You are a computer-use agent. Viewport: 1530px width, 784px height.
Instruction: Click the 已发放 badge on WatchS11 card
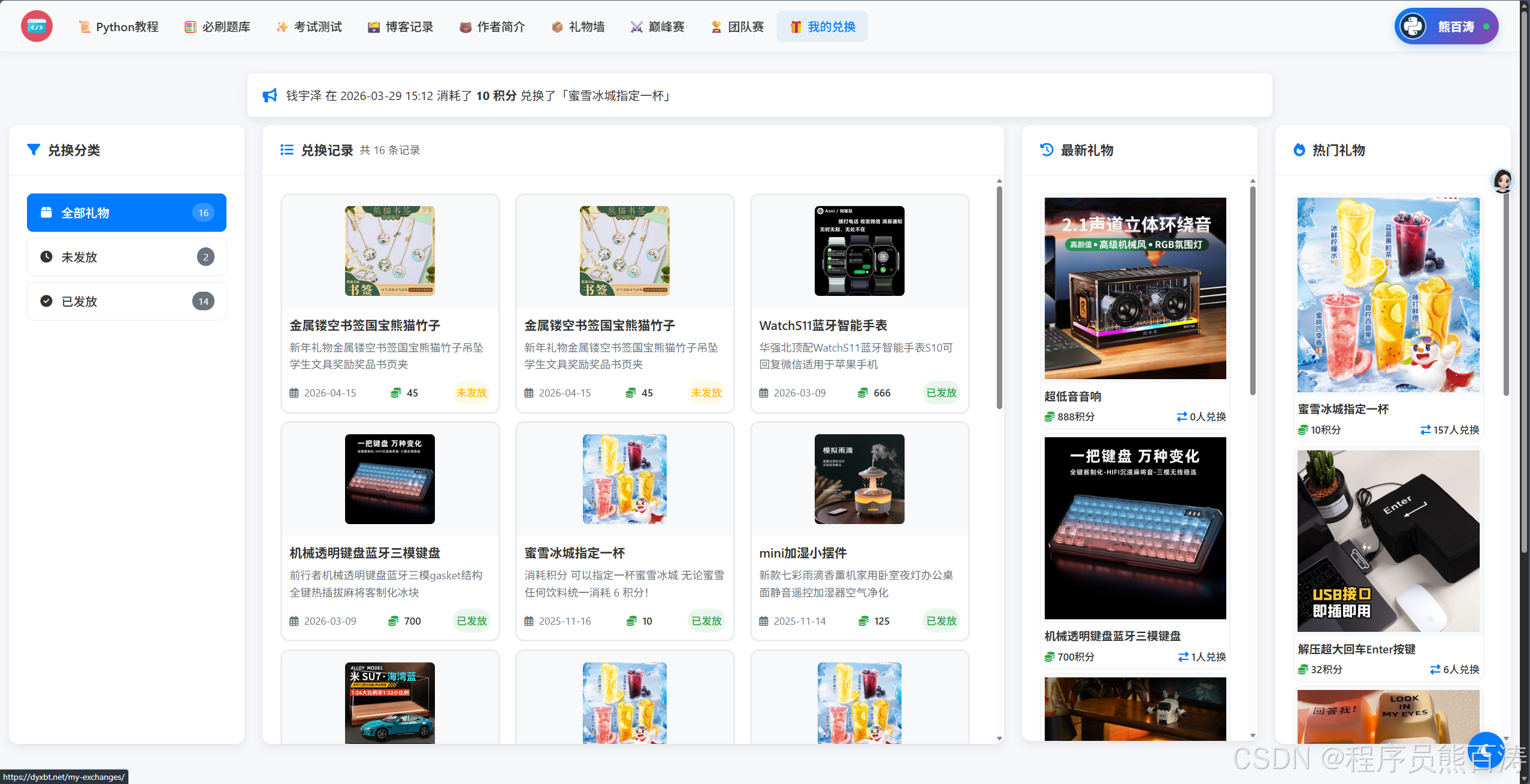(x=941, y=393)
